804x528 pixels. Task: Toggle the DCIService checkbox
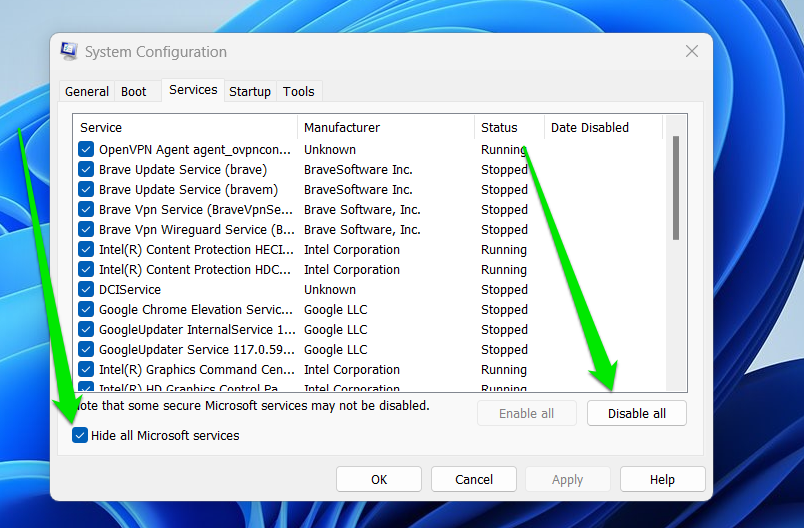(86, 289)
